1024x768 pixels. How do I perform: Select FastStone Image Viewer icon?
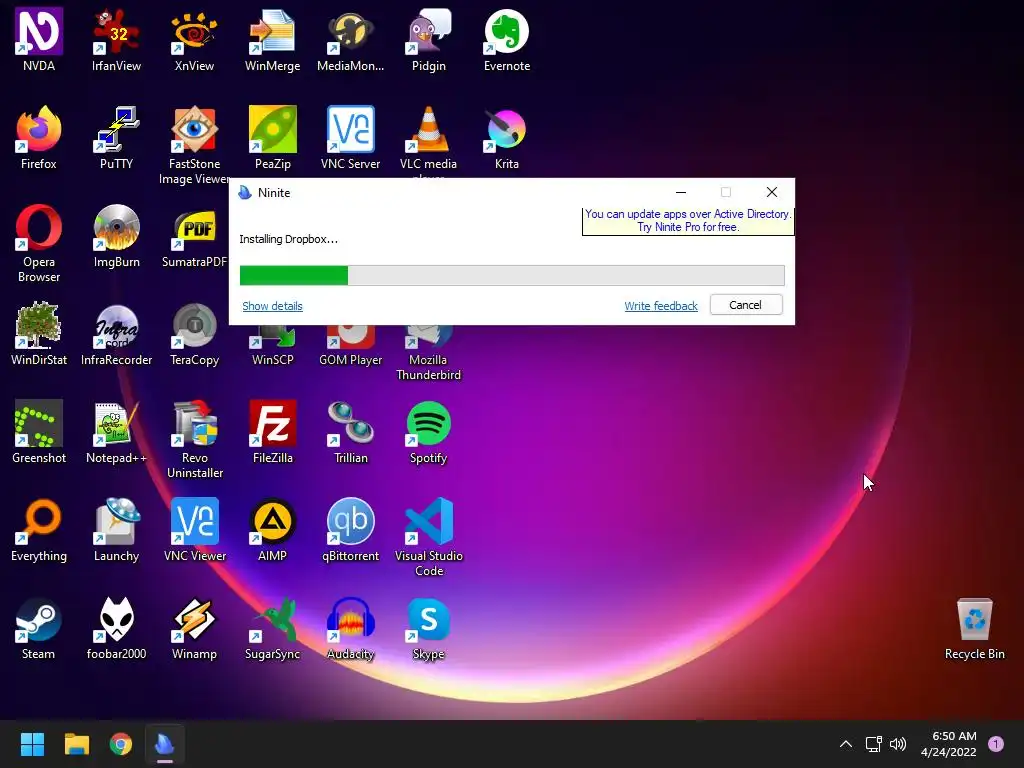coord(194,145)
